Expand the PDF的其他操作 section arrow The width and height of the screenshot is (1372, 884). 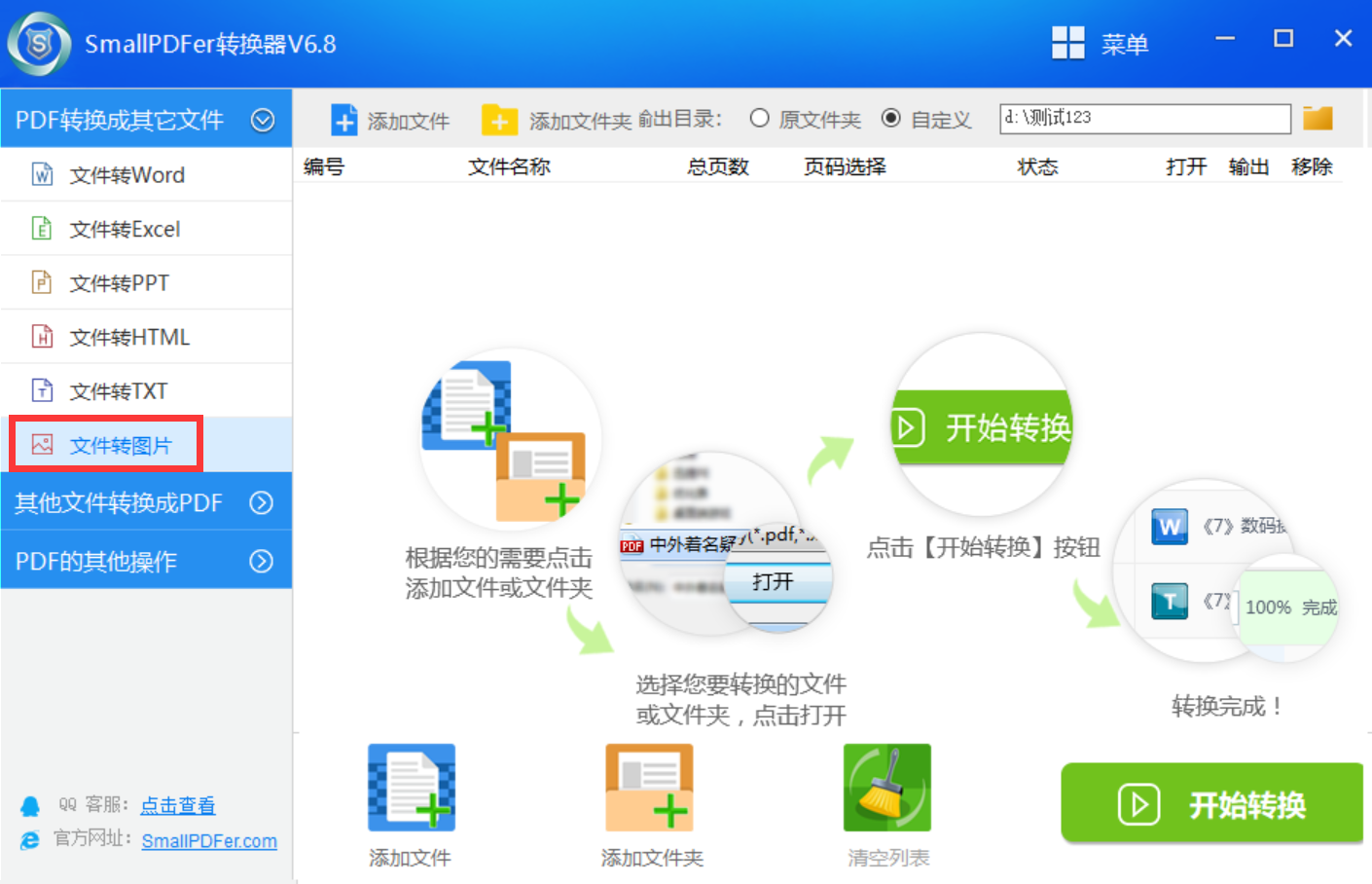pos(261,561)
